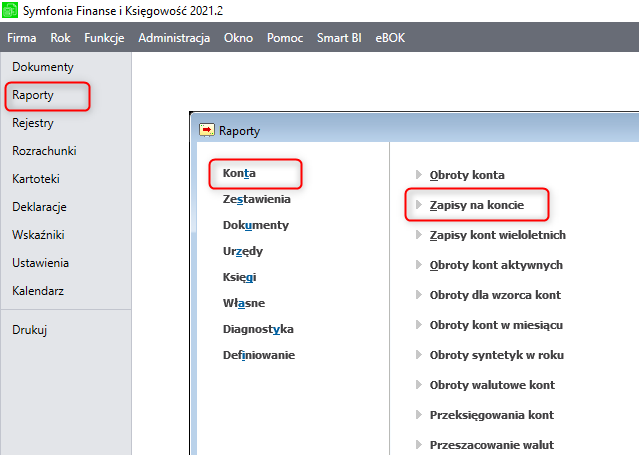Open the Firma menu
Screen dimensions: 639x455
(x=22, y=38)
